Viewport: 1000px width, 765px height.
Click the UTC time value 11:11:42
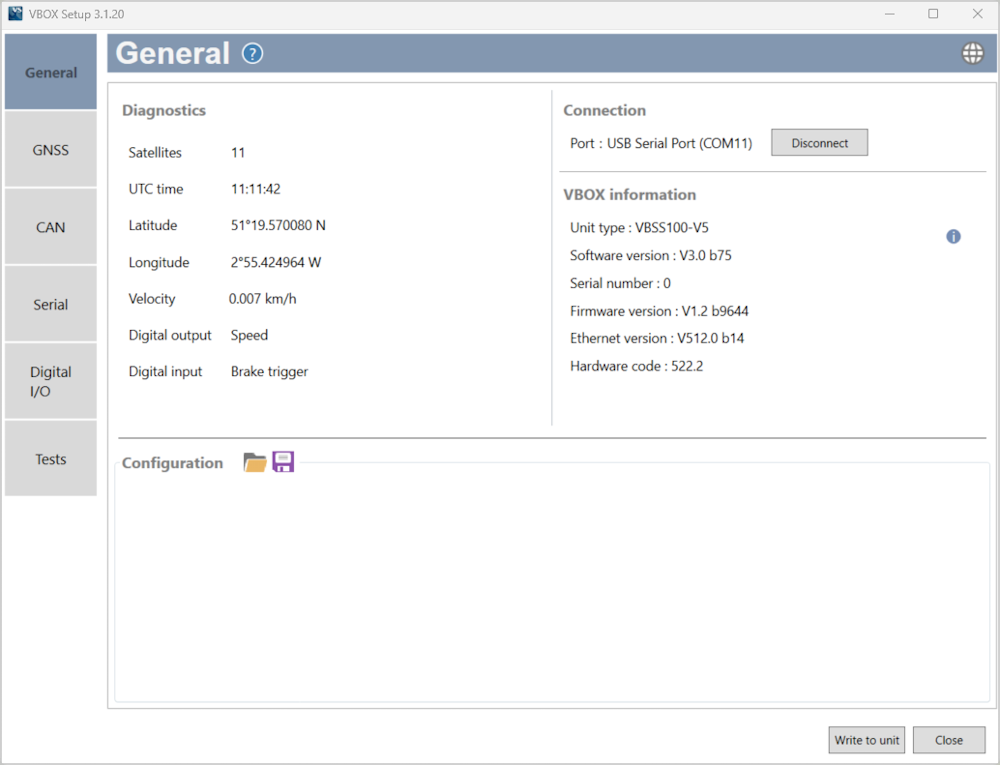(x=256, y=189)
